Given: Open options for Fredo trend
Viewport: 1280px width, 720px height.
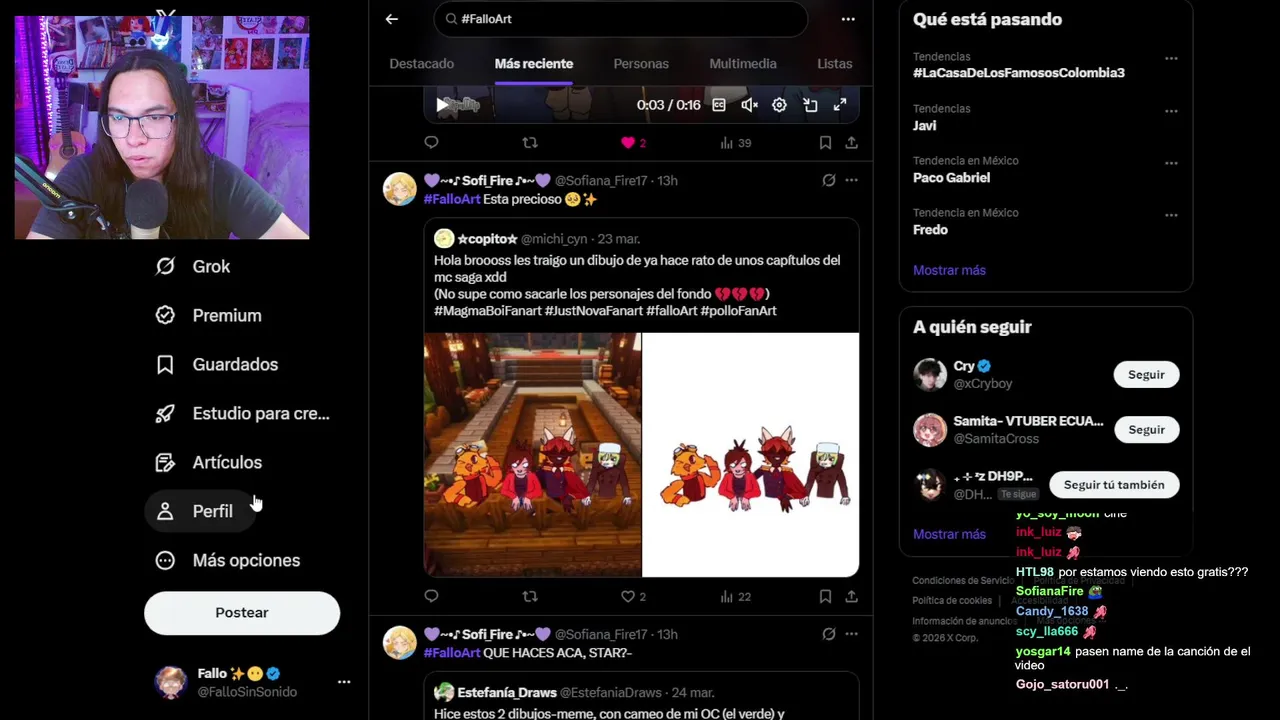Looking at the screenshot, I should pos(1171,214).
